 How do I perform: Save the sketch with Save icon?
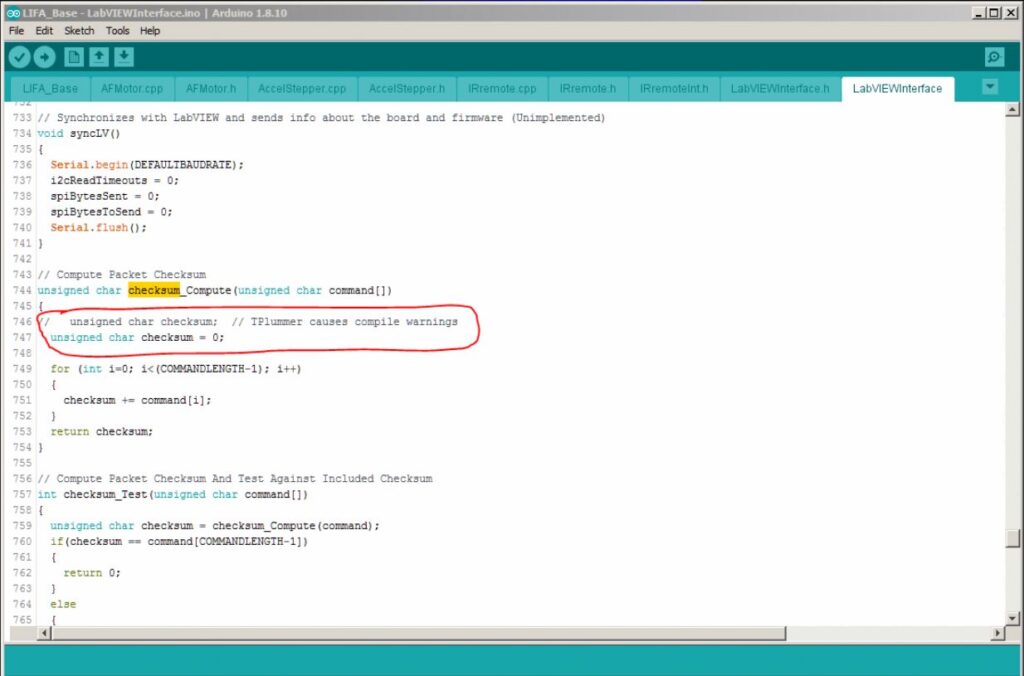(124, 57)
